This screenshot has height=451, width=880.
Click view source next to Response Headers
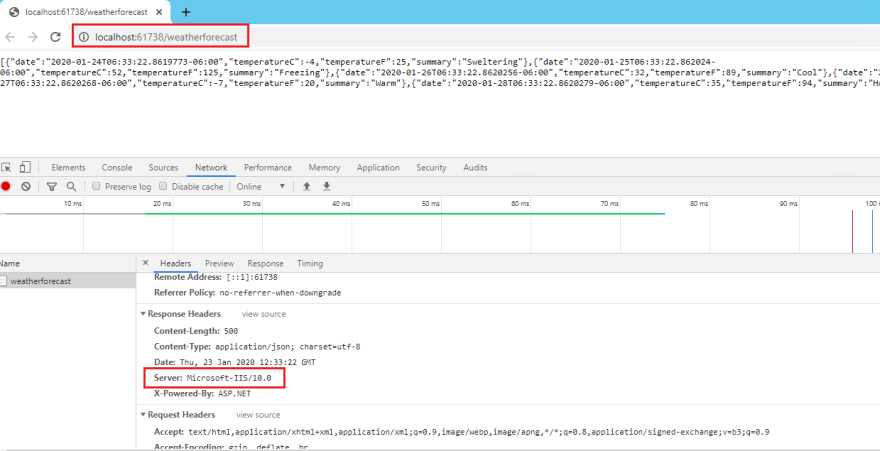(x=263, y=314)
